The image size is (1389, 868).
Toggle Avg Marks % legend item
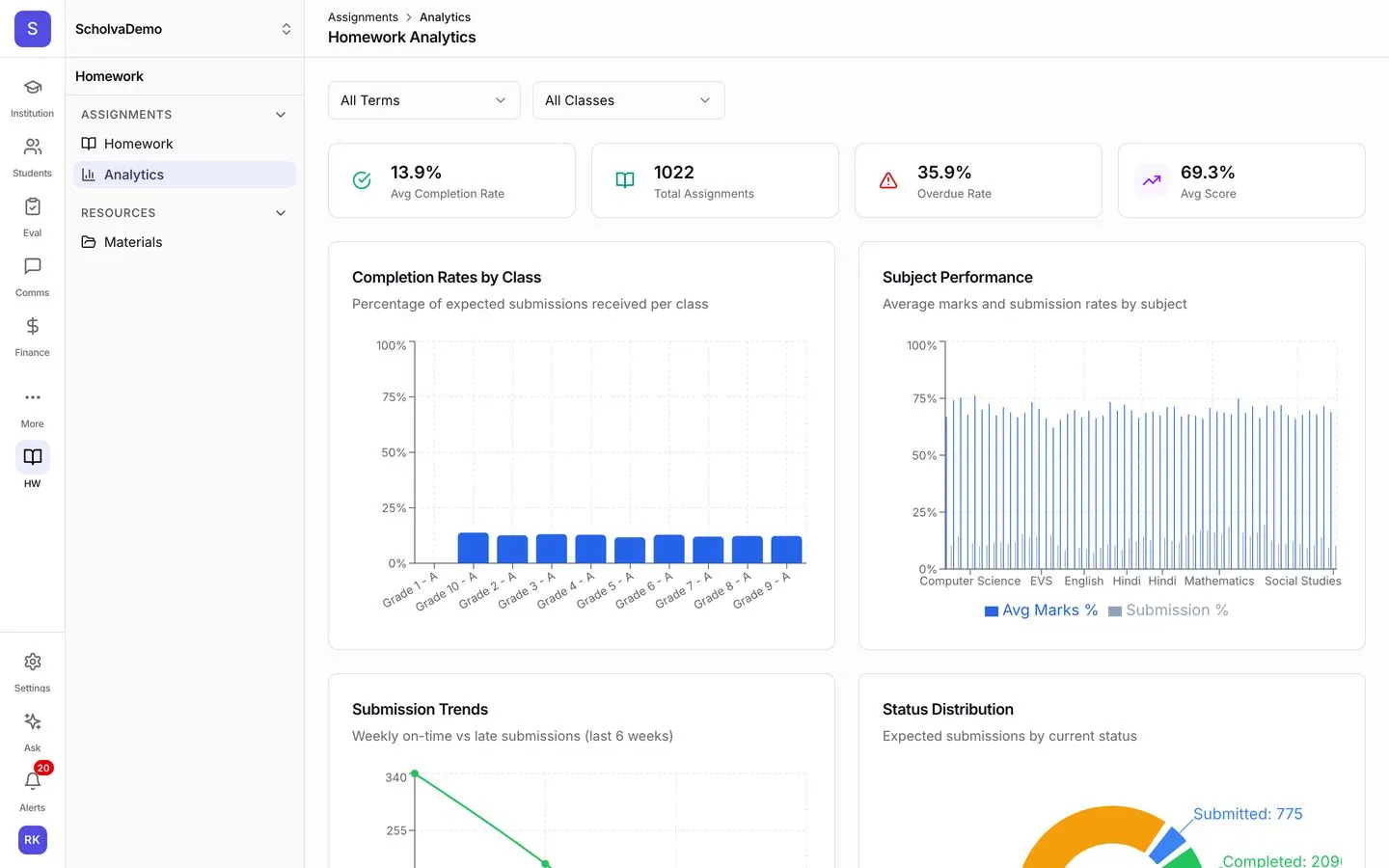click(x=1041, y=610)
